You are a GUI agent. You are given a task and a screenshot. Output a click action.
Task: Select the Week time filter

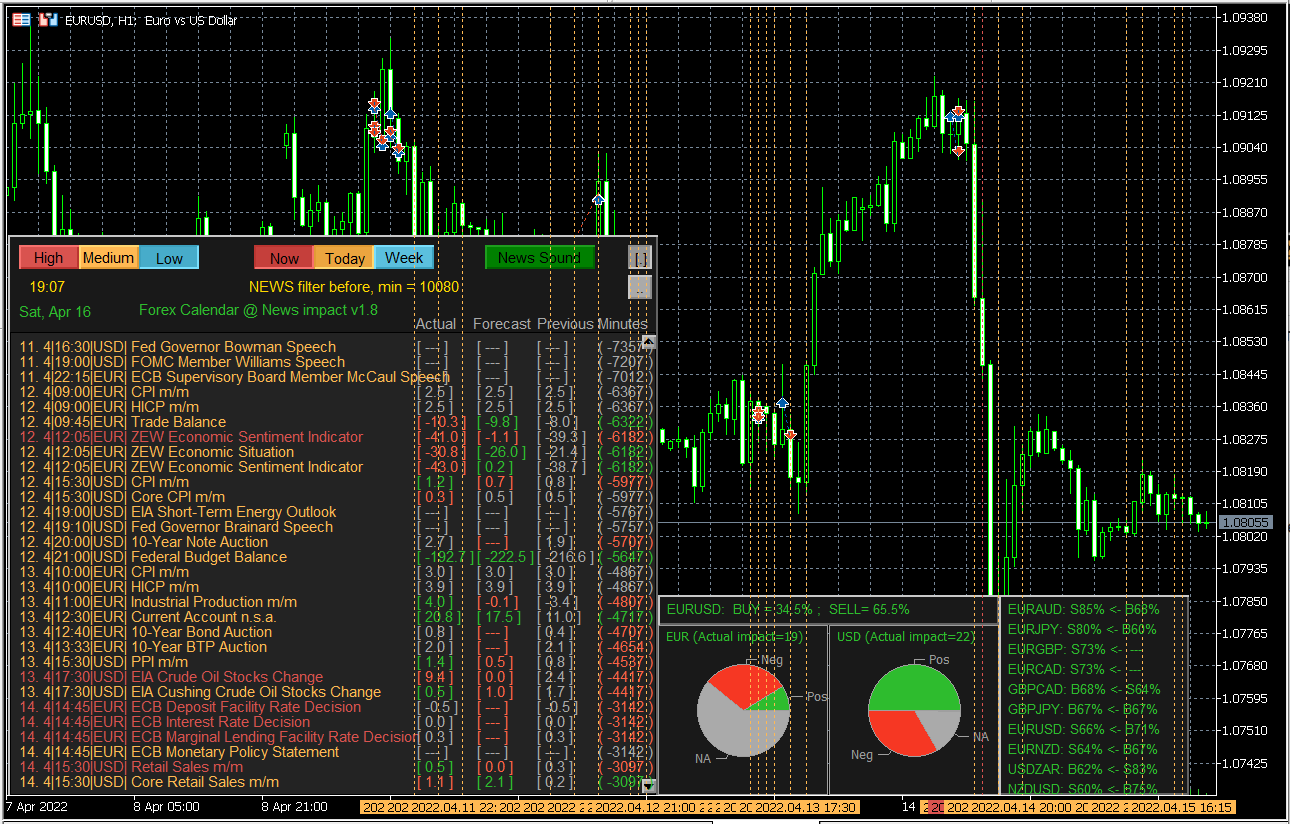click(404, 258)
